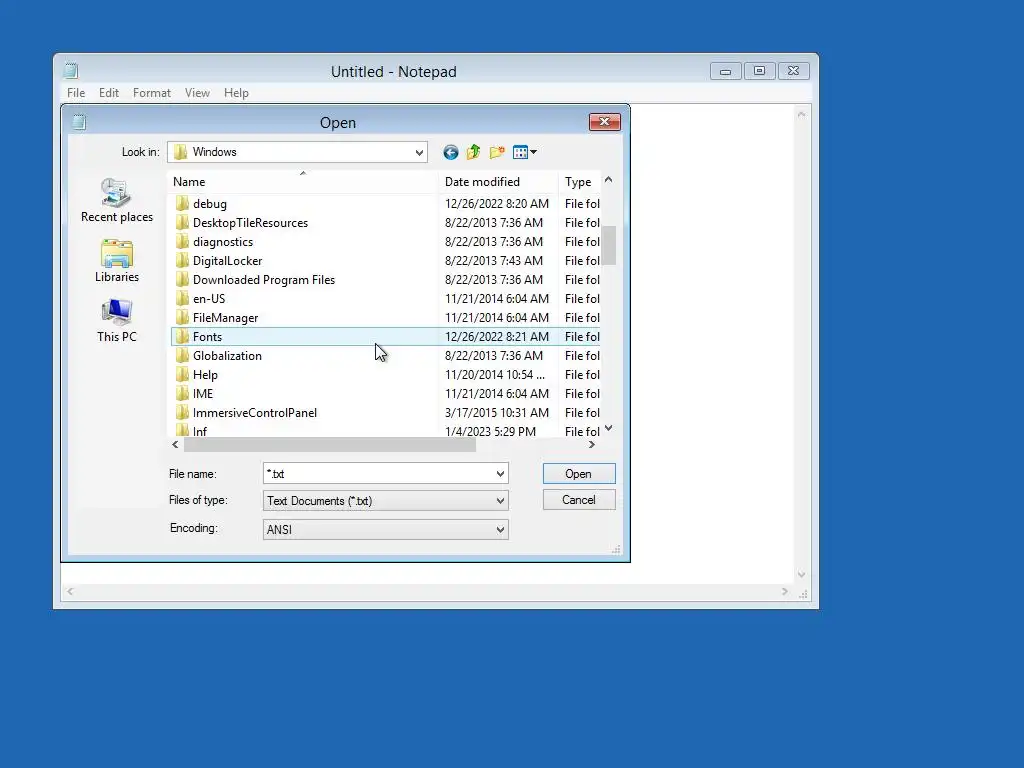This screenshot has height=768, width=1024.
Task: Open the View Menu icon dropdown
Action: coord(524,152)
